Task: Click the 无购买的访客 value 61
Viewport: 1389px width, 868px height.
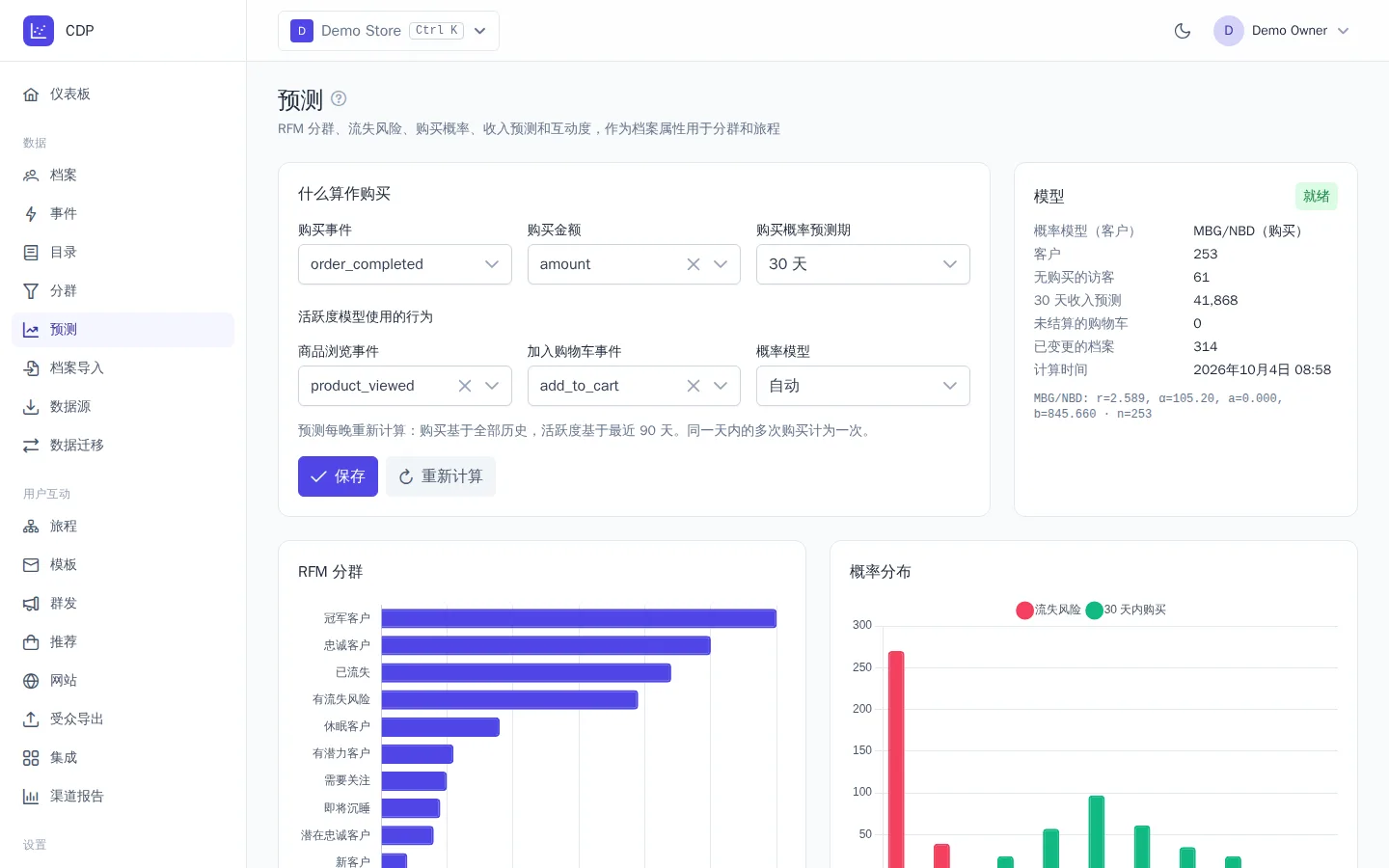Action: 1201,277
